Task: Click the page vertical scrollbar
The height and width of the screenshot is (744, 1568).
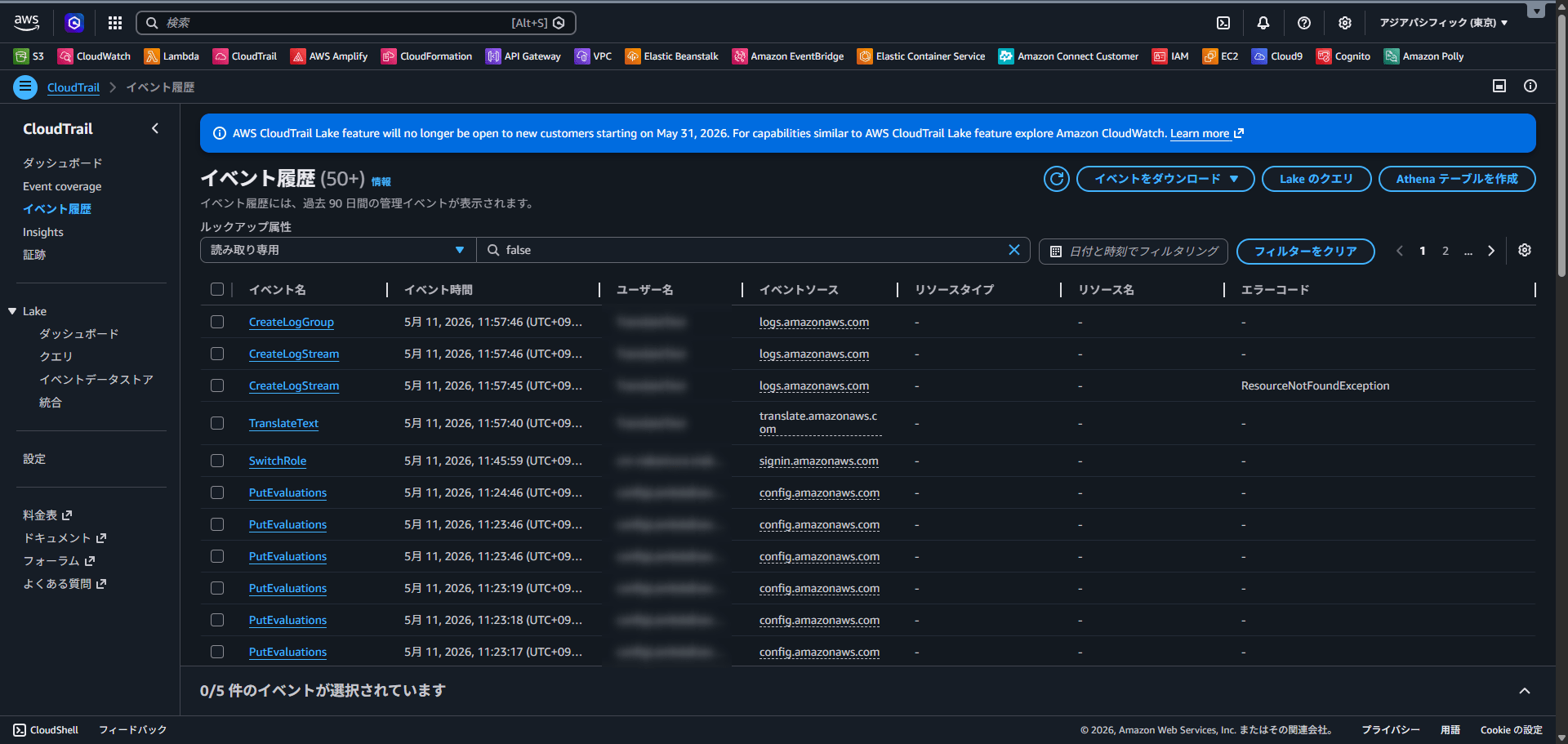Action: tap(1561, 147)
